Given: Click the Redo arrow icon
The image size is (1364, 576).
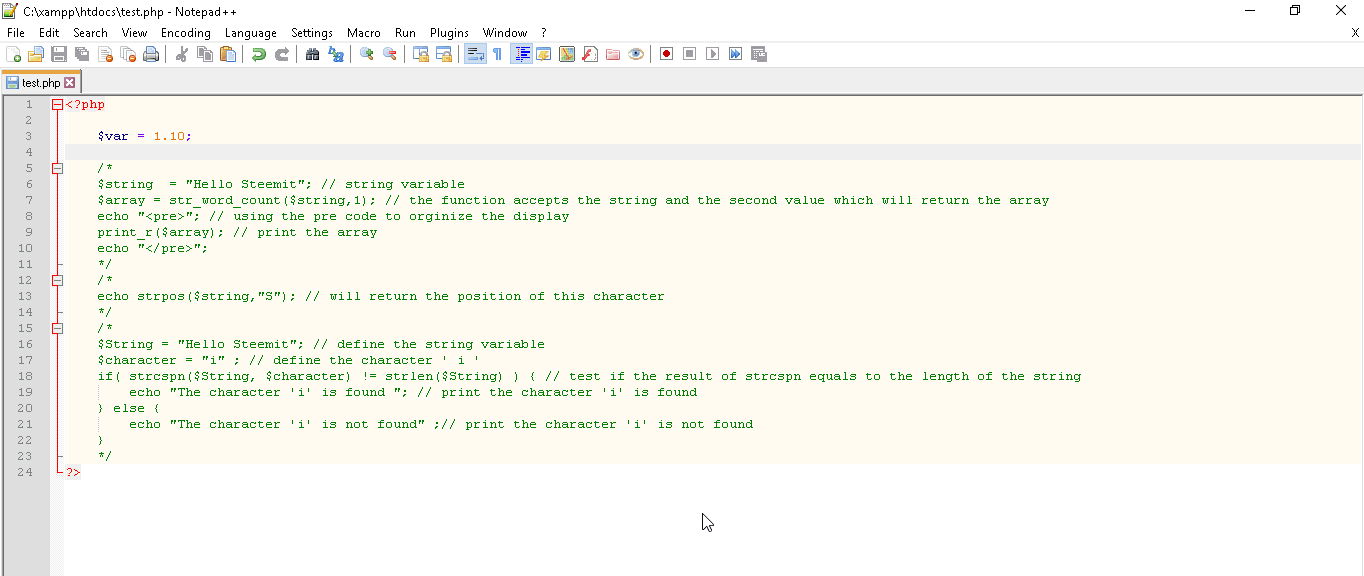Looking at the screenshot, I should (x=282, y=54).
